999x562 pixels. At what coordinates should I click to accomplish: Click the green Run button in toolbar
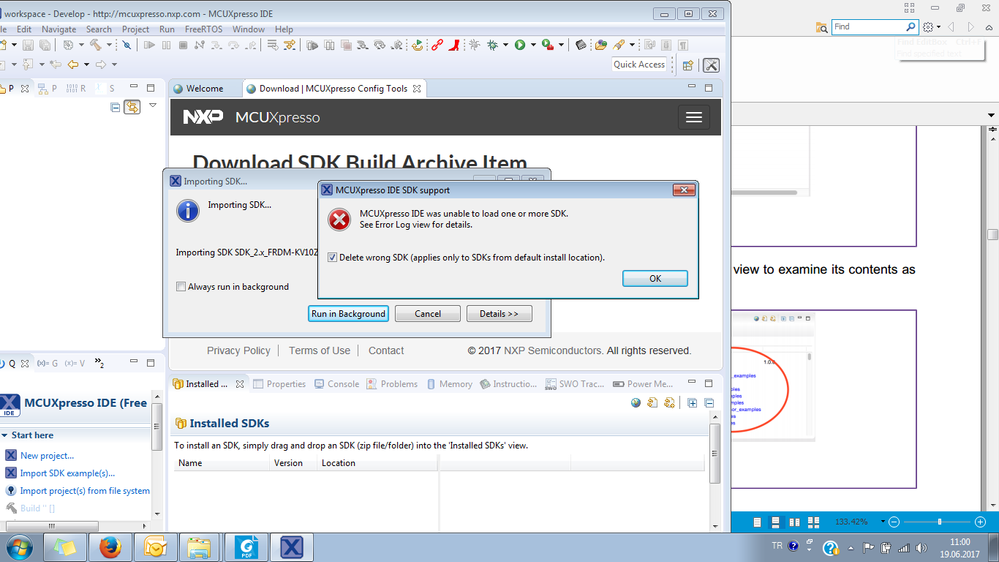[x=520, y=45]
